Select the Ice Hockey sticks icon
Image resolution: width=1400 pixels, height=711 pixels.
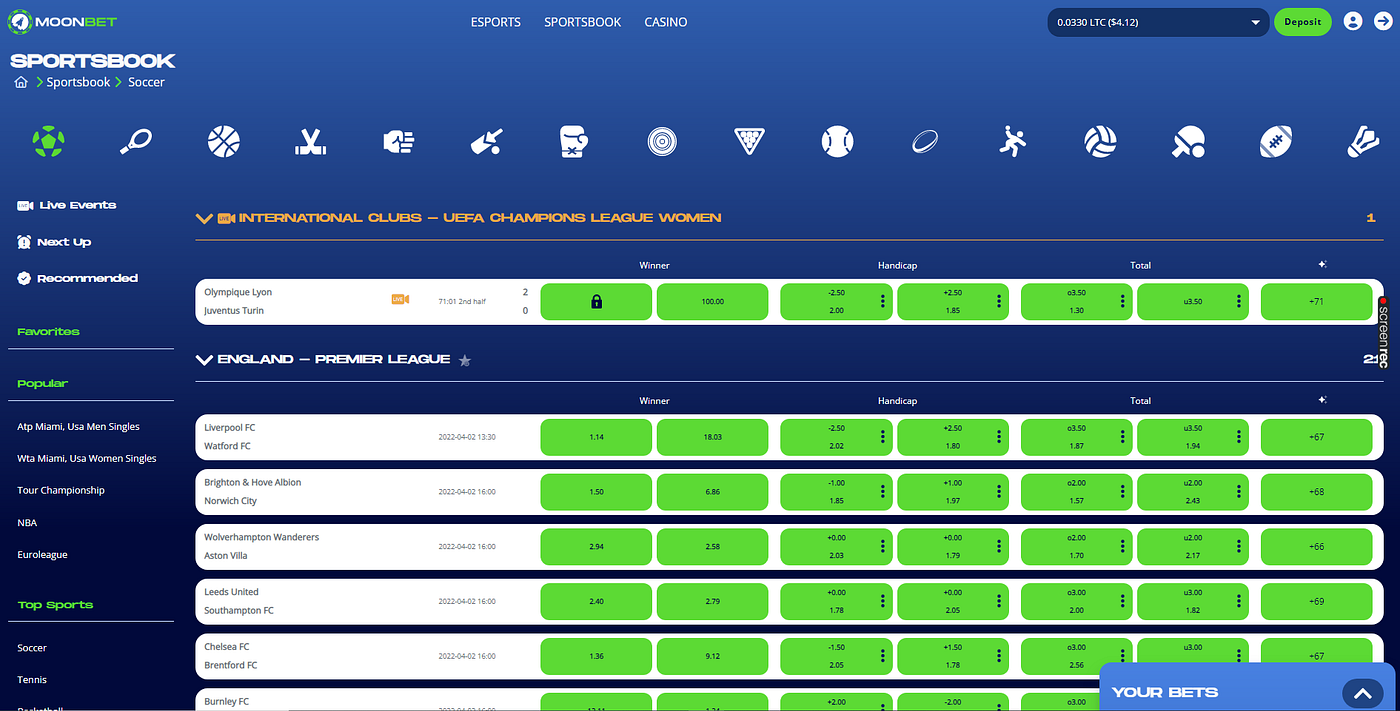(311, 141)
